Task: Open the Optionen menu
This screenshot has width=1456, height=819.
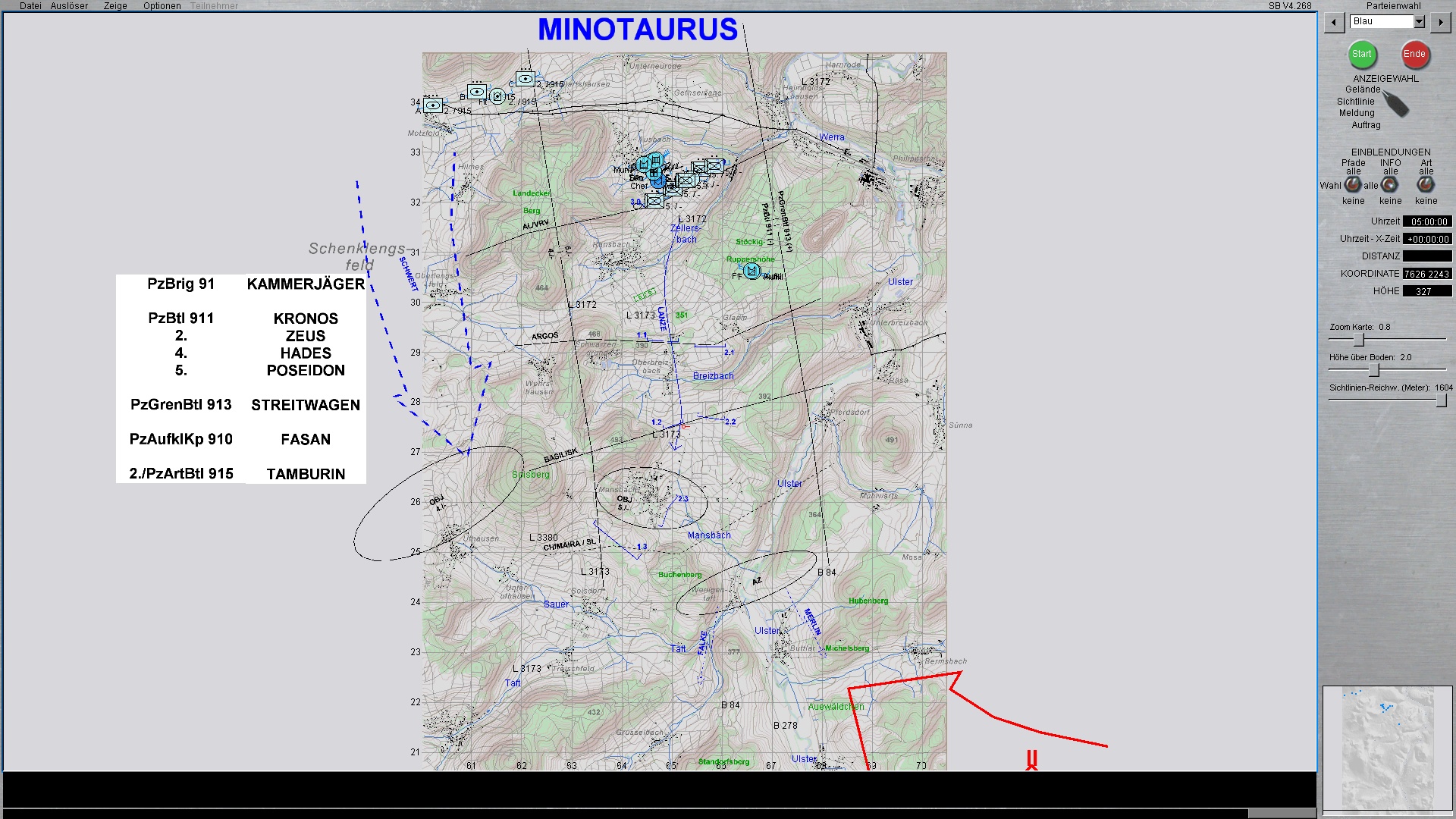Action: pyautogui.click(x=162, y=6)
